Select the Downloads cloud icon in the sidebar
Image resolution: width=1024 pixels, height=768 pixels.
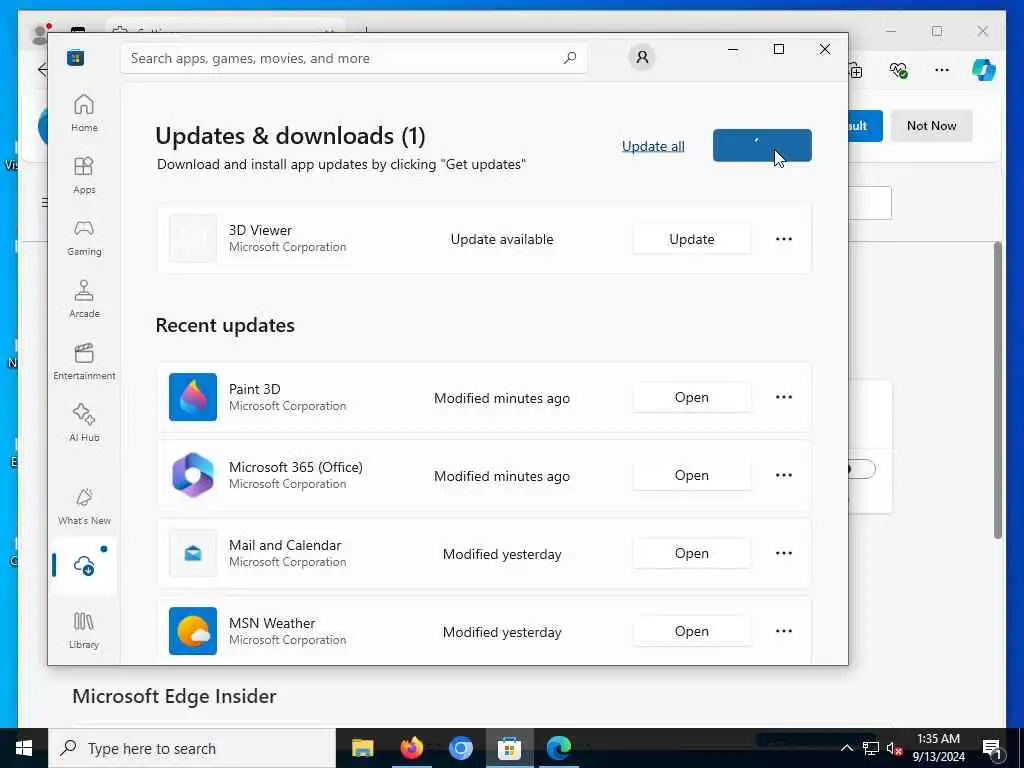coord(84,566)
